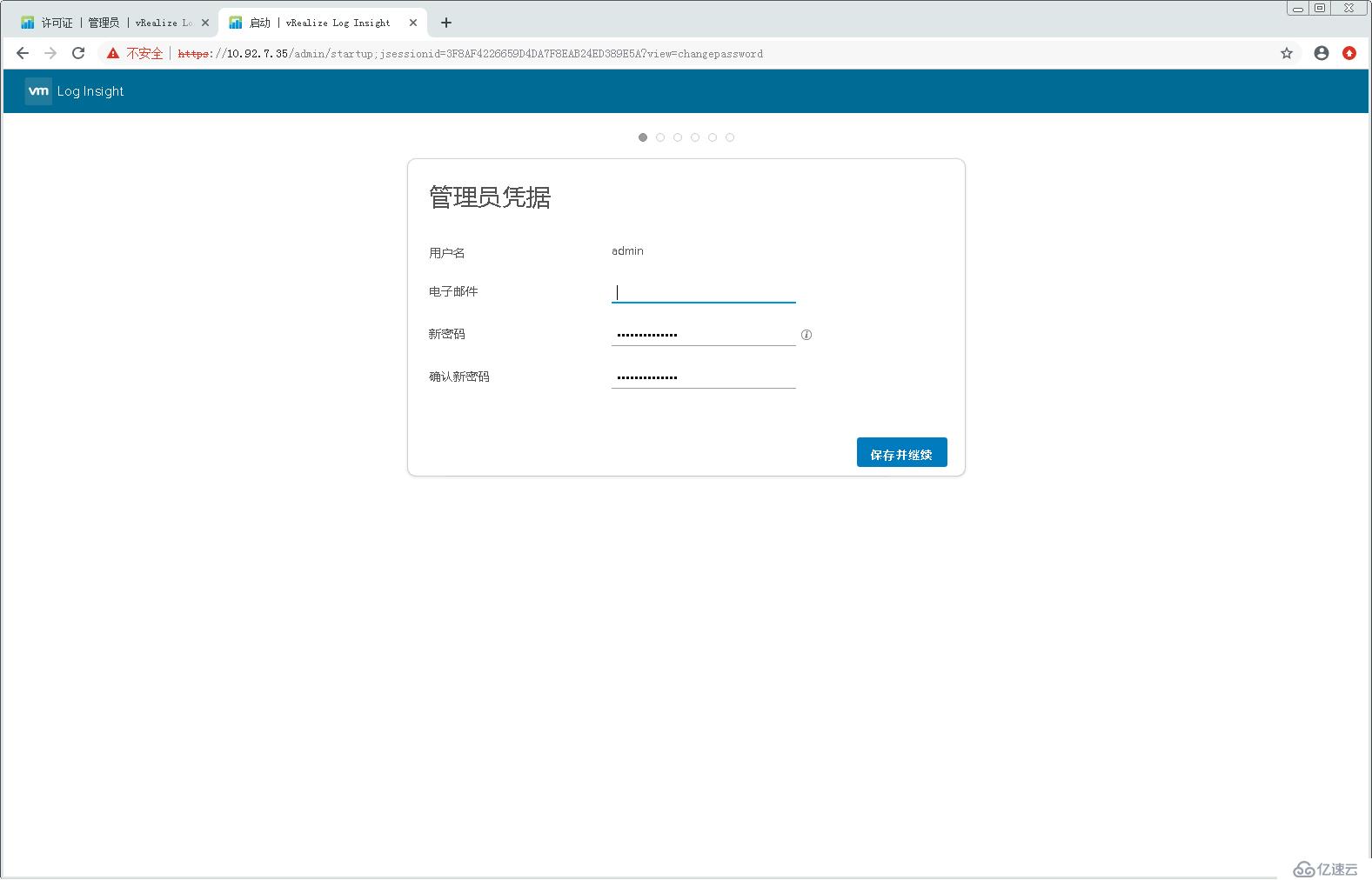Focus the 电子邮件 input field
1372x880 pixels.
(x=703, y=291)
